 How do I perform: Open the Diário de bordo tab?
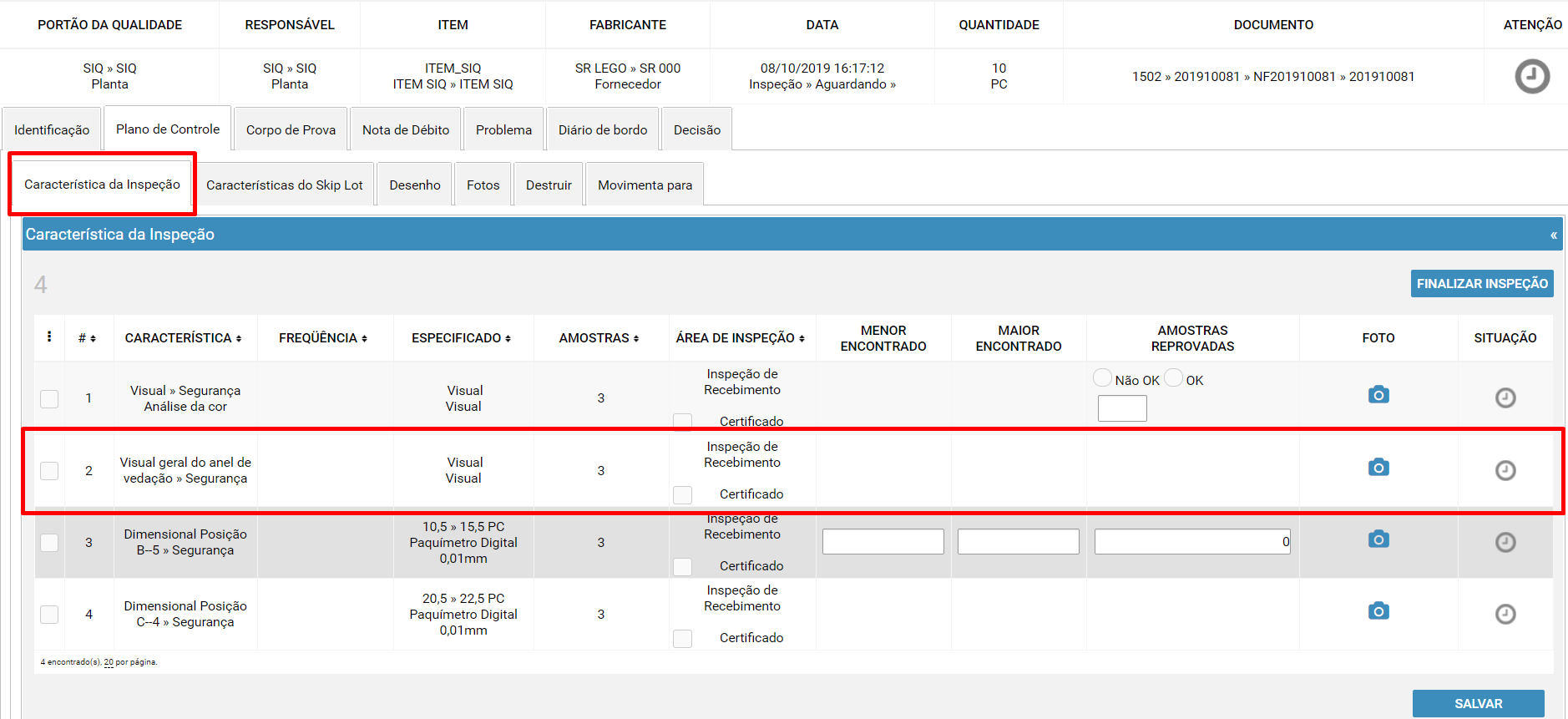(603, 129)
